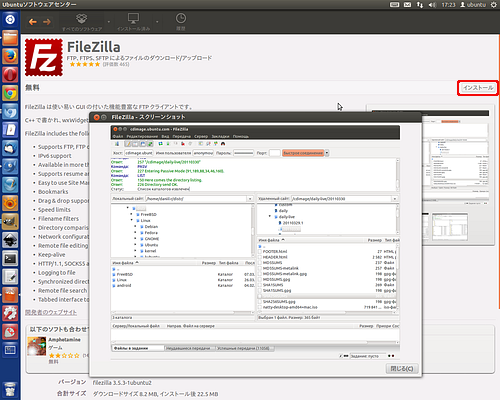The image size is (500, 400).
Task: Open the system gear menu
Action: 494,5
